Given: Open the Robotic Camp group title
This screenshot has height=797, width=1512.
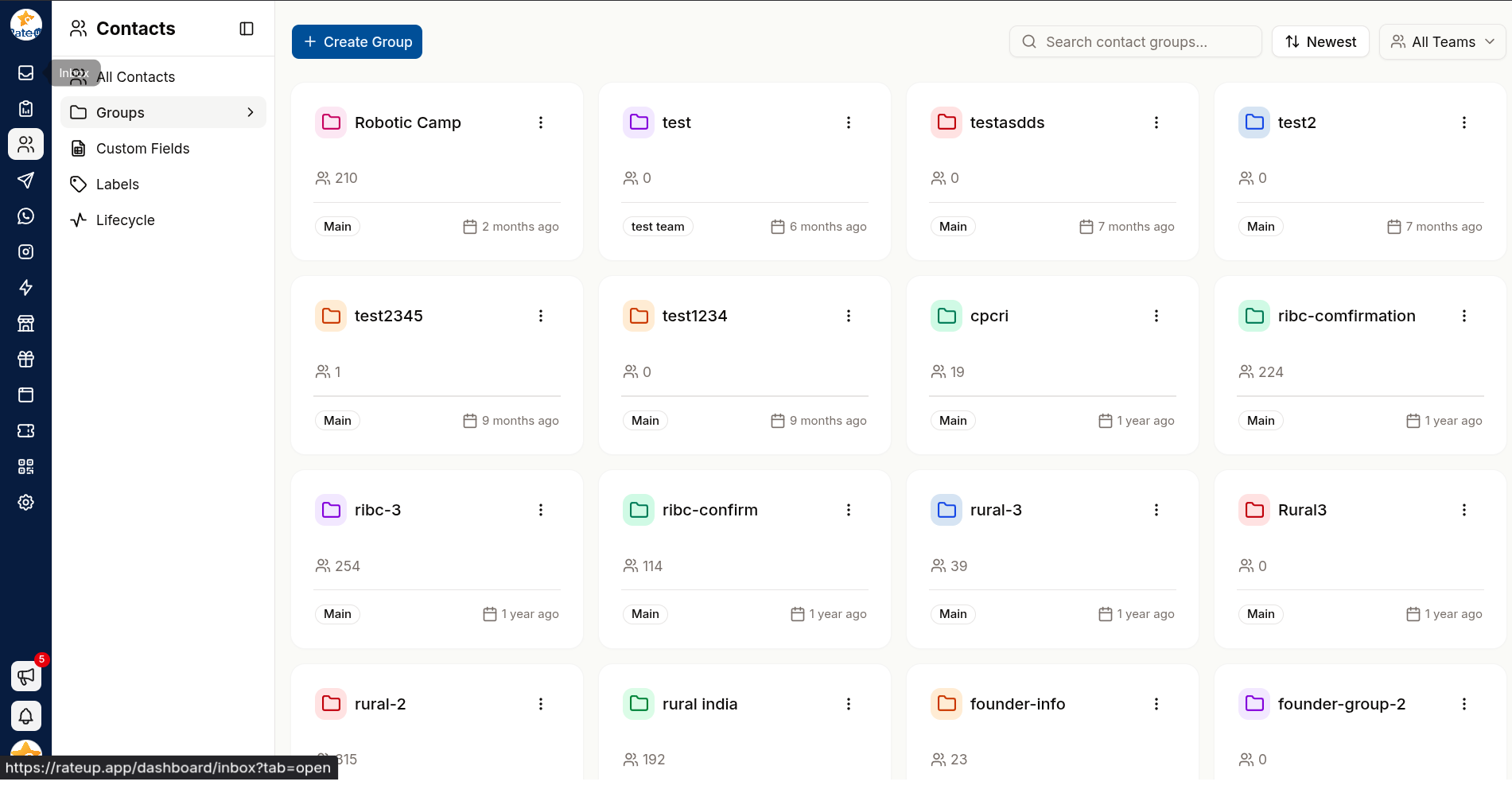Looking at the screenshot, I should coord(408,122).
